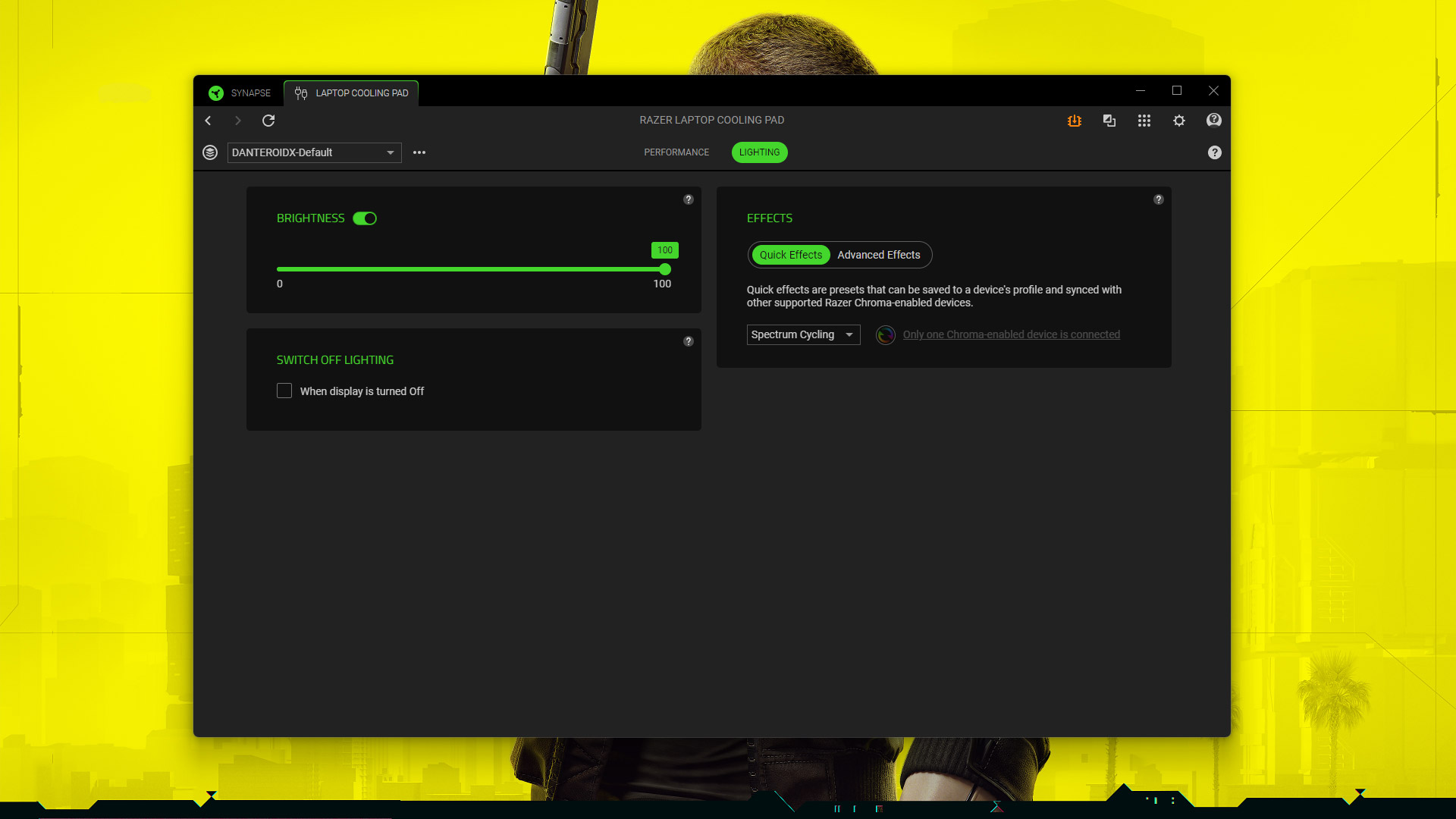Close the Synapse window
This screenshot has height=819, width=1456.
pyautogui.click(x=1213, y=91)
